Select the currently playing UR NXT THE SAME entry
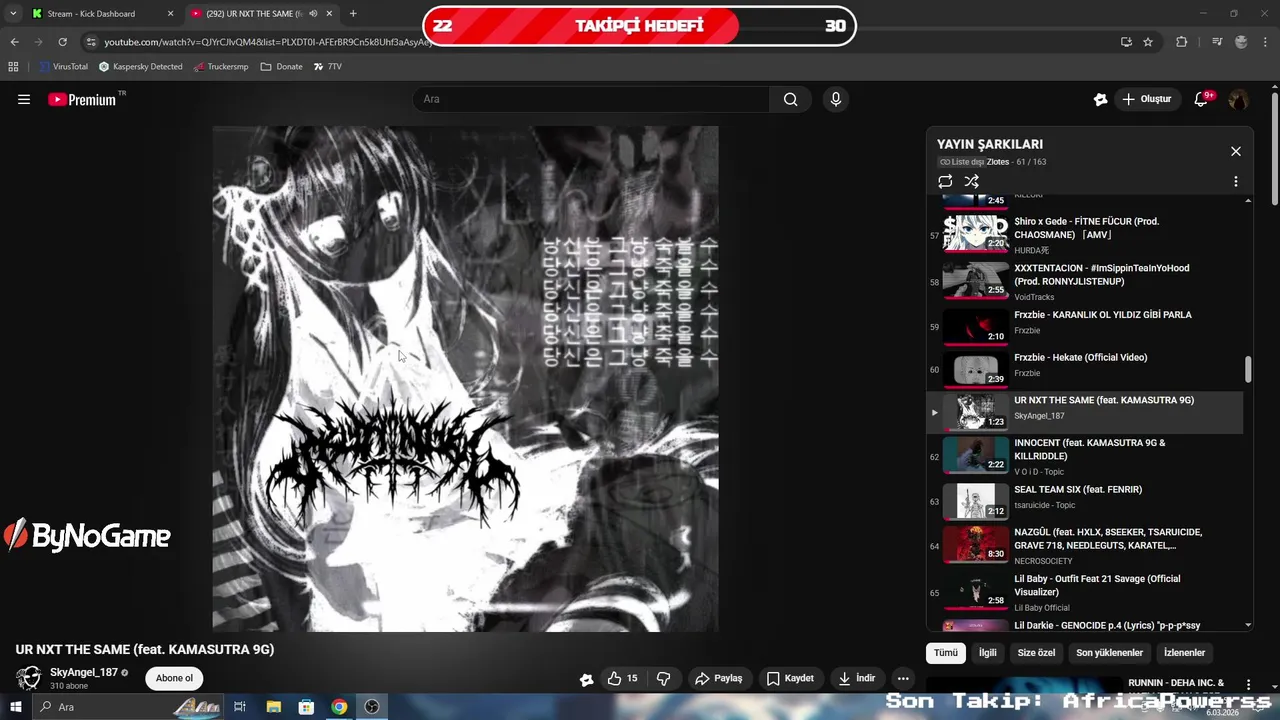Image resolution: width=1280 pixels, height=720 pixels. tap(1085, 411)
